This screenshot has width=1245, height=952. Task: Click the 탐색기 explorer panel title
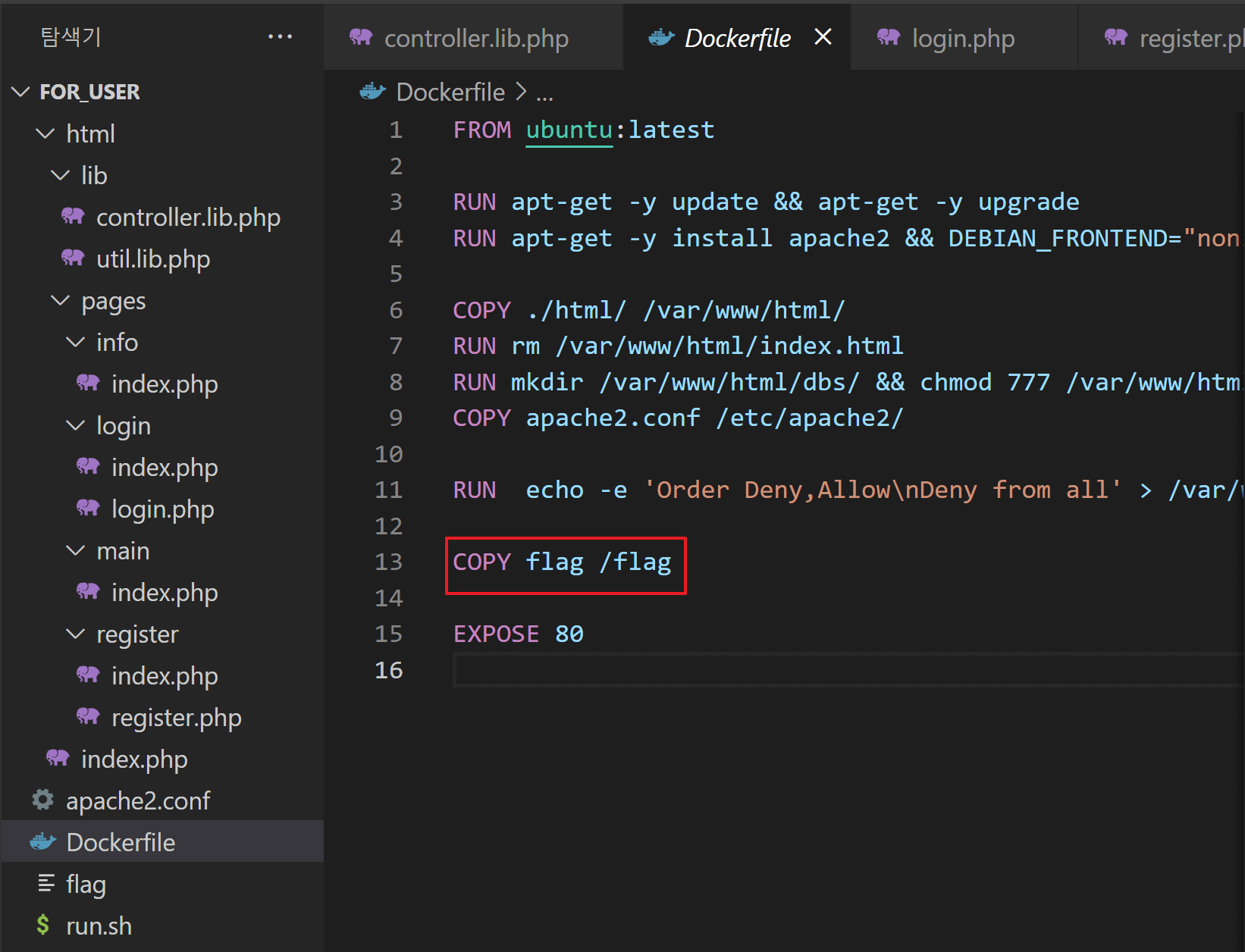(x=71, y=36)
